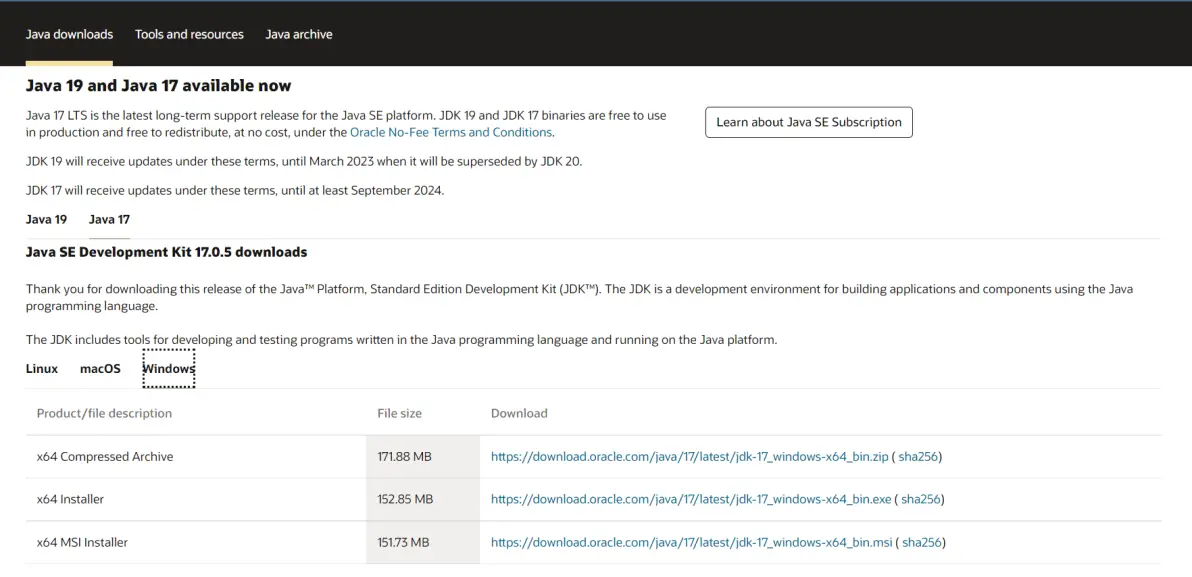The width and height of the screenshot is (1192, 577).
Task: Select the Windows downloads tab
Action: coord(168,368)
